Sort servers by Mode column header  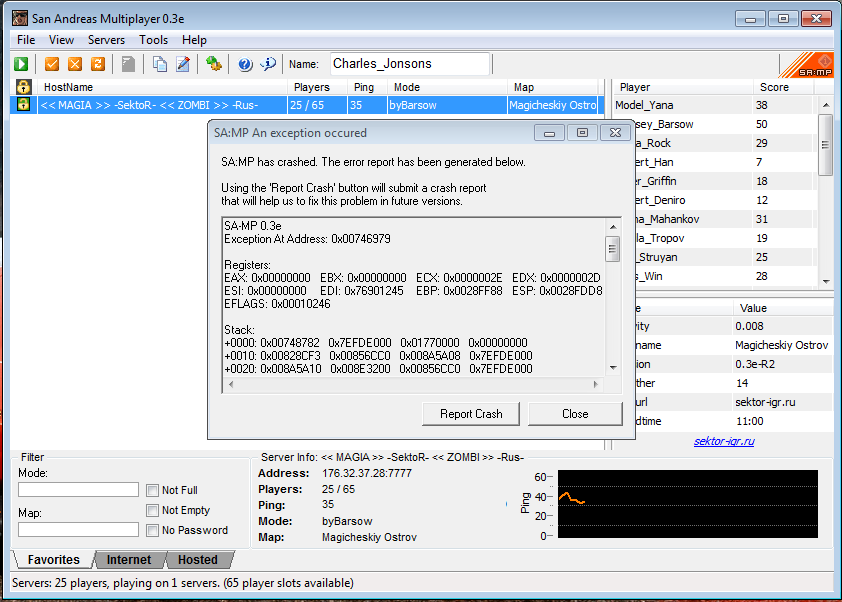pos(447,87)
